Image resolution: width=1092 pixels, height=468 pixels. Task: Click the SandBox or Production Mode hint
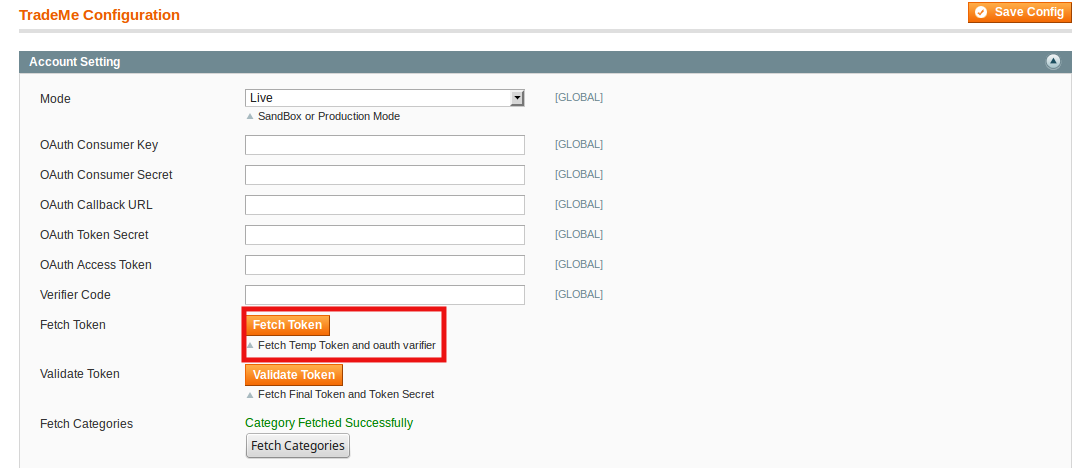(328, 116)
